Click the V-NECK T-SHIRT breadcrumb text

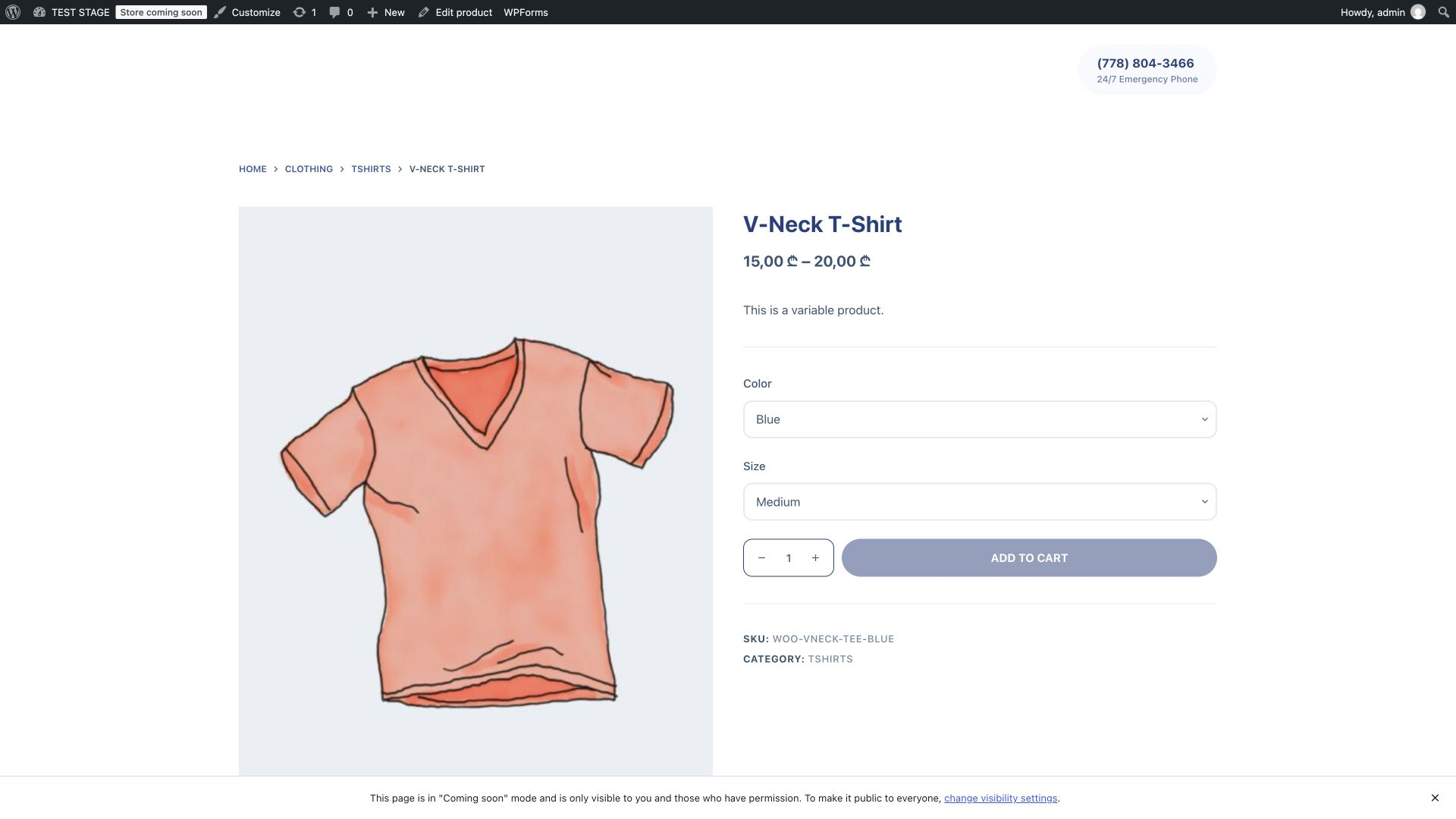pyautogui.click(x=447, y=169)
